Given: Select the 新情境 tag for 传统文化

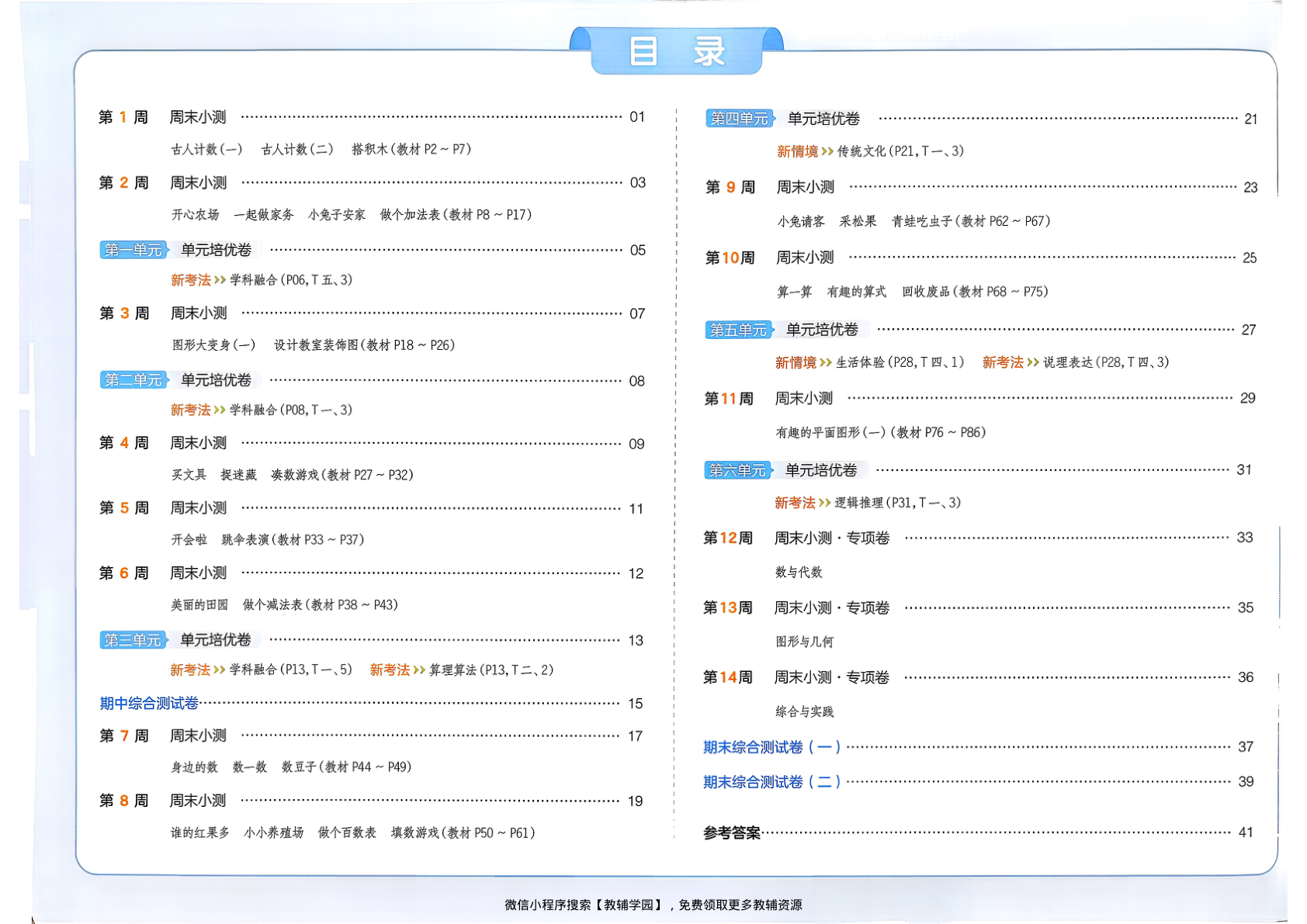Looking at the screenshot, I should click(x=797, y=151).
